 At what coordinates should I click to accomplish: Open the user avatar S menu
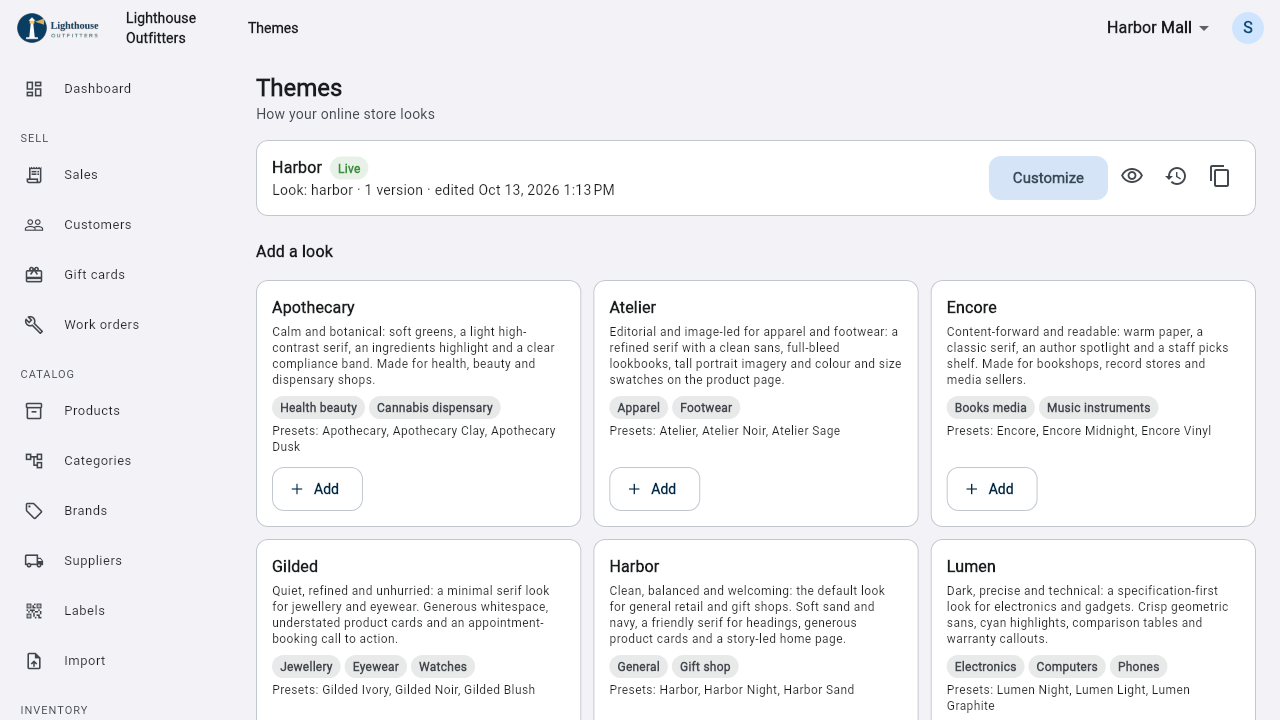[1248, 28]
